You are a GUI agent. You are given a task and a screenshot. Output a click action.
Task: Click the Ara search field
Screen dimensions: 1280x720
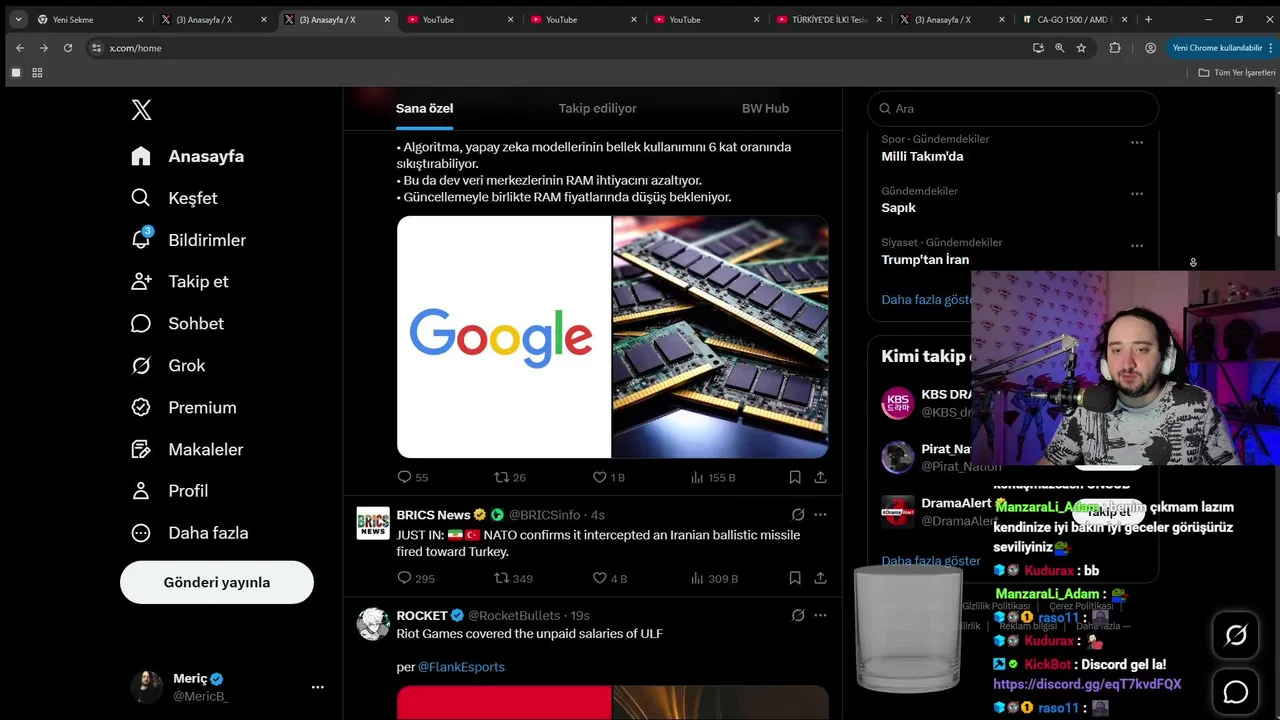click(1013, 108)
